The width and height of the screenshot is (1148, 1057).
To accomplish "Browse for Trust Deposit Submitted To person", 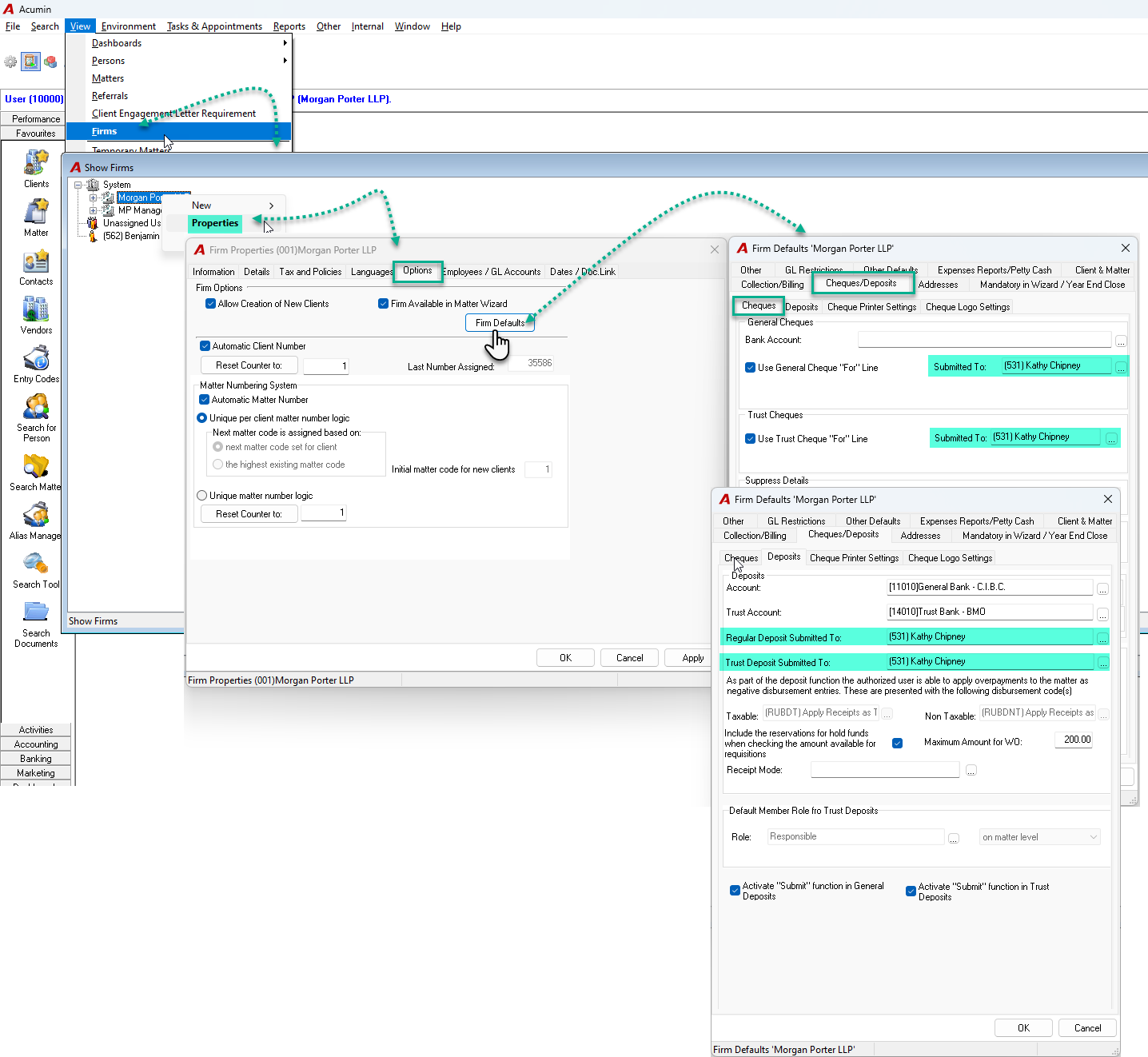I will 1103,664.
